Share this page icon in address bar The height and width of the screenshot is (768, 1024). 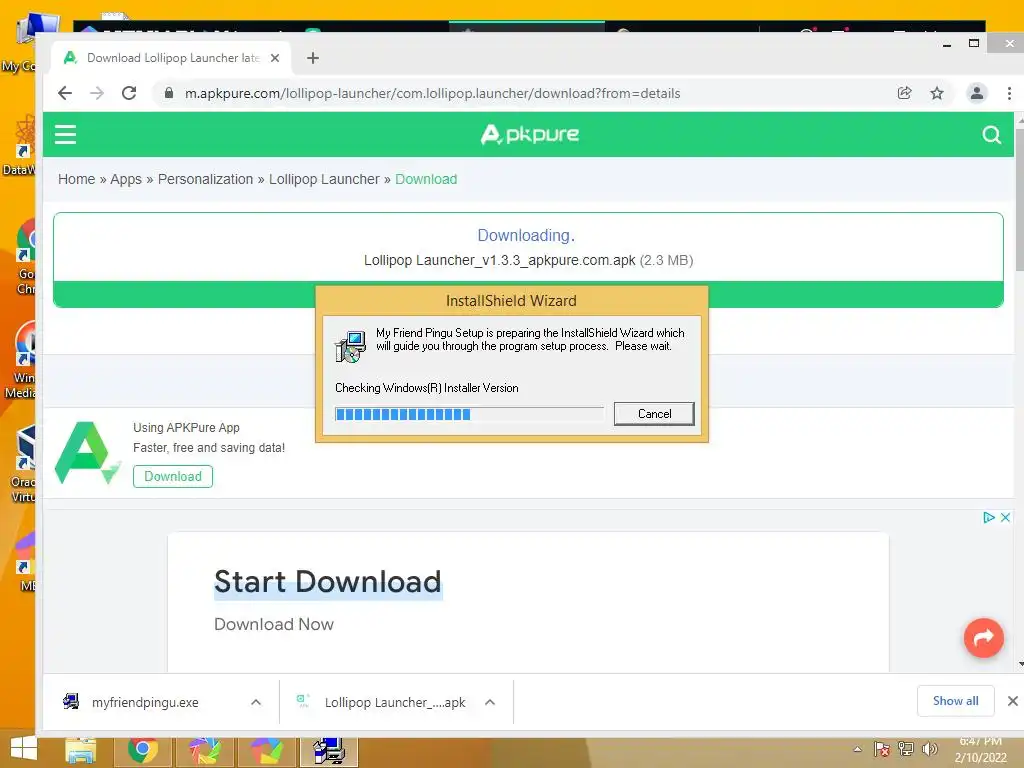pyautogui.click(x=904, y=93)
